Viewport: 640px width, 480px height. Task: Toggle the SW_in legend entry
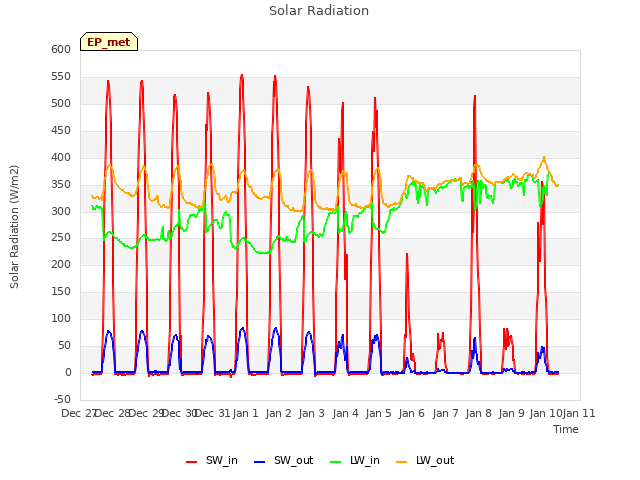(x=211, y=460)
